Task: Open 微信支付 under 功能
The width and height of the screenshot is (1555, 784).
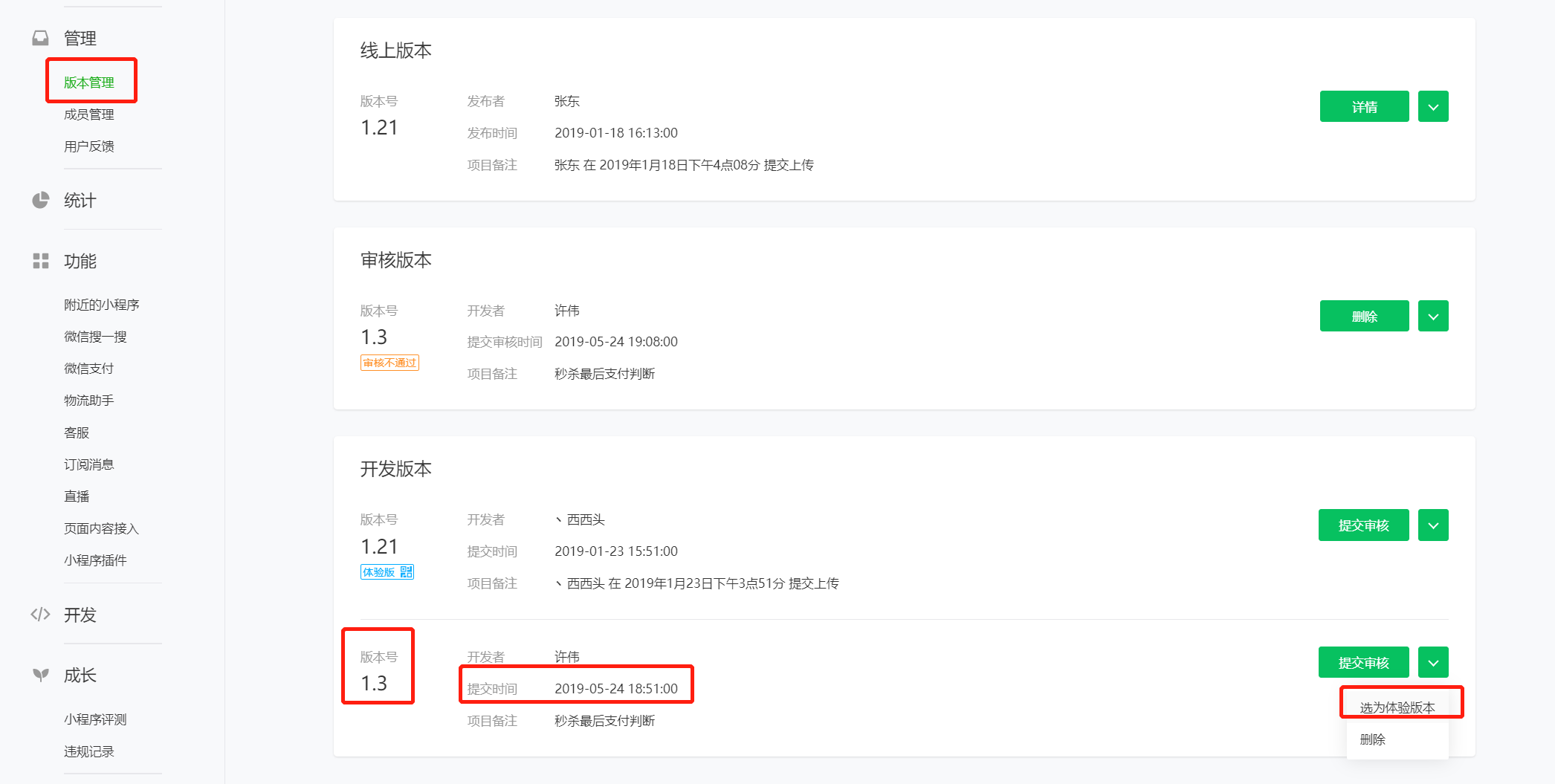Action: click(x=89, y=369)
